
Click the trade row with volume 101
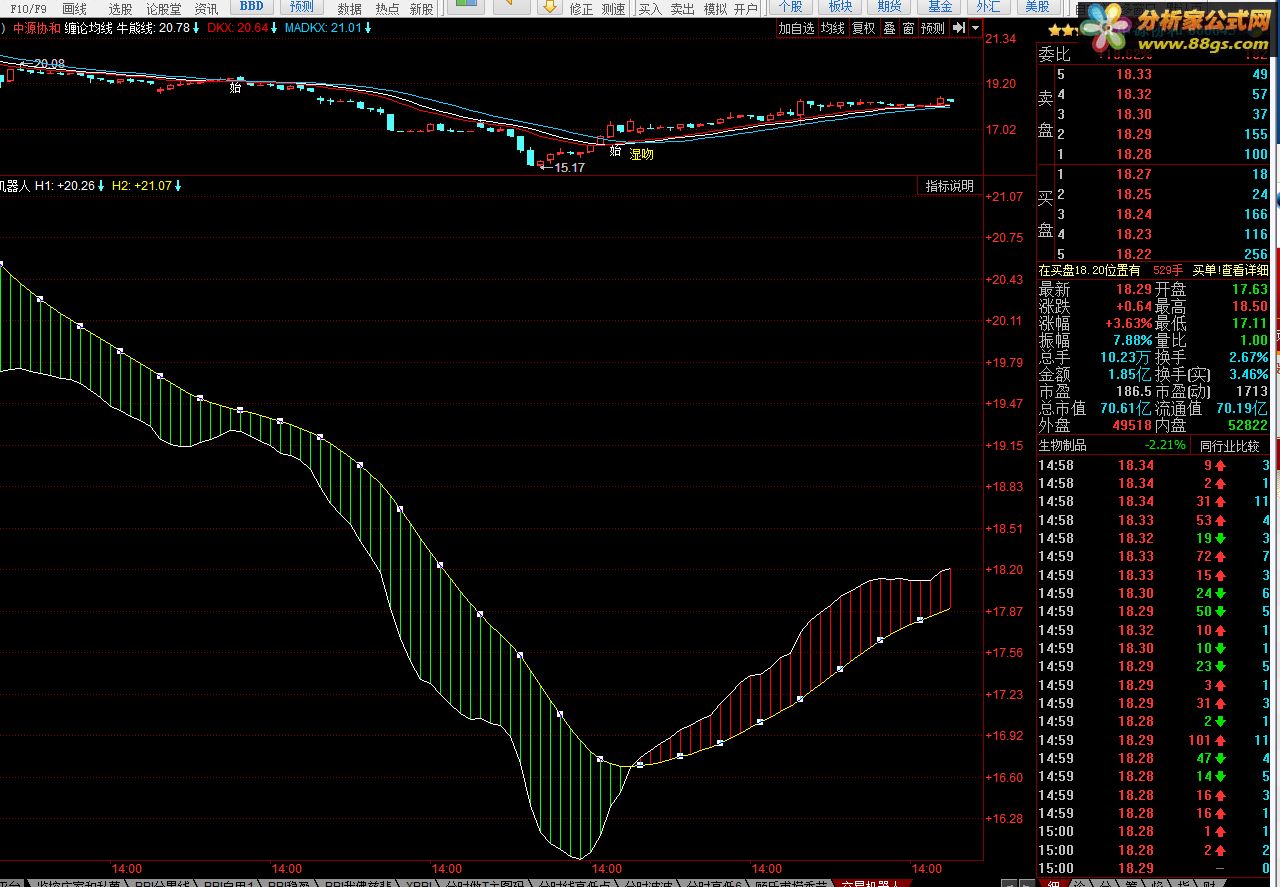tap(1155, 740)
